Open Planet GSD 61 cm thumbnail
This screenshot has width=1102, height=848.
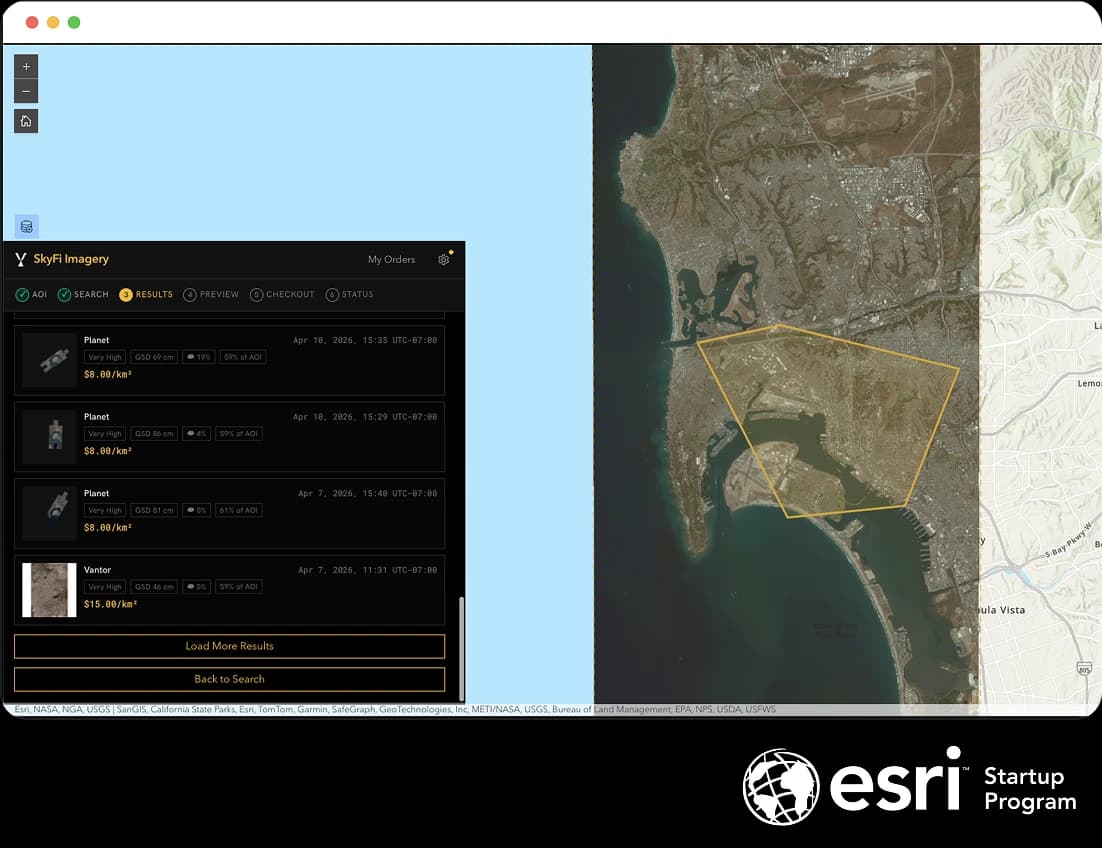click(49, 513)
